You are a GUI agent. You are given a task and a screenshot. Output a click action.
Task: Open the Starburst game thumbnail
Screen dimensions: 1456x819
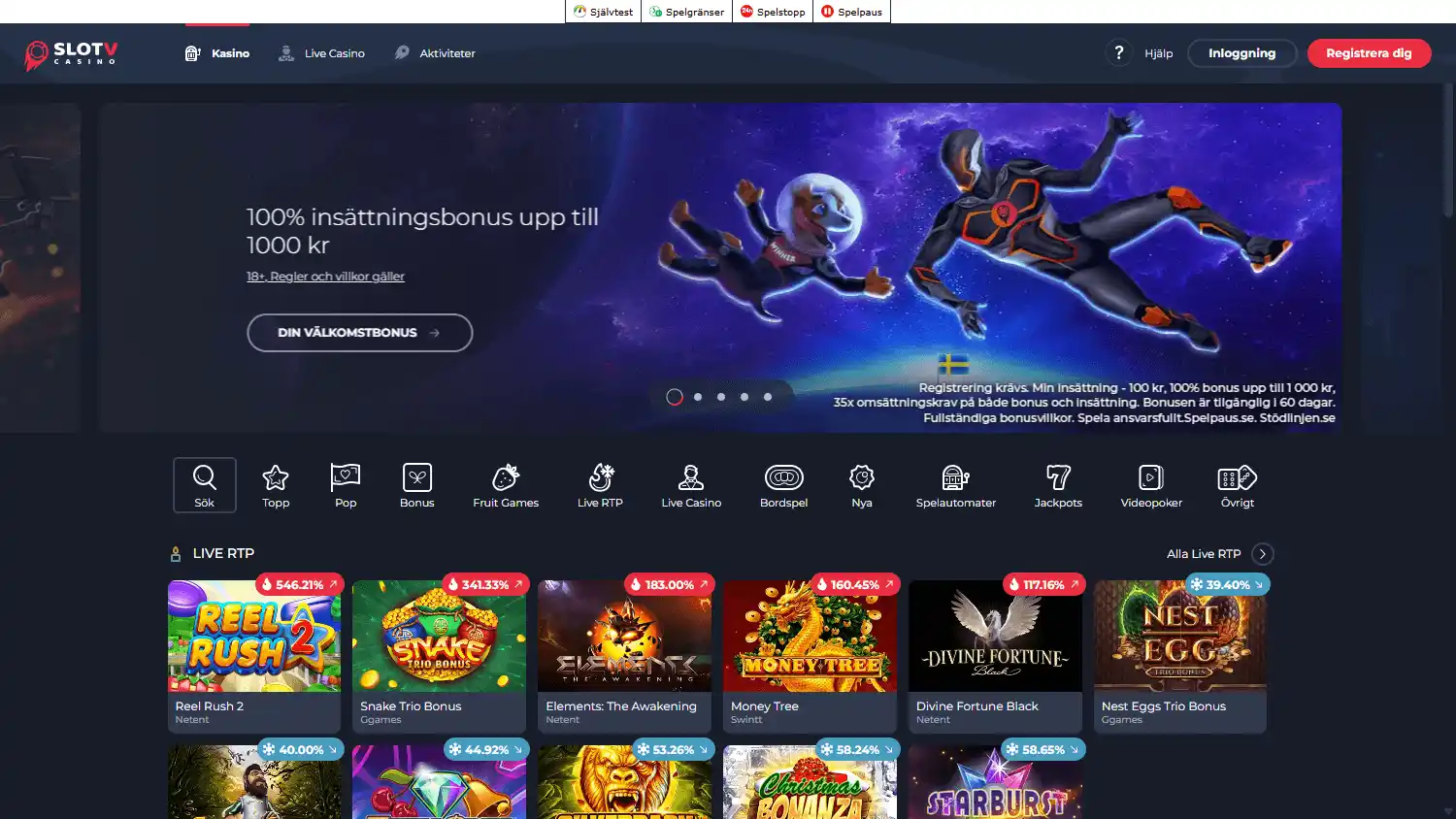click(995, 784)
